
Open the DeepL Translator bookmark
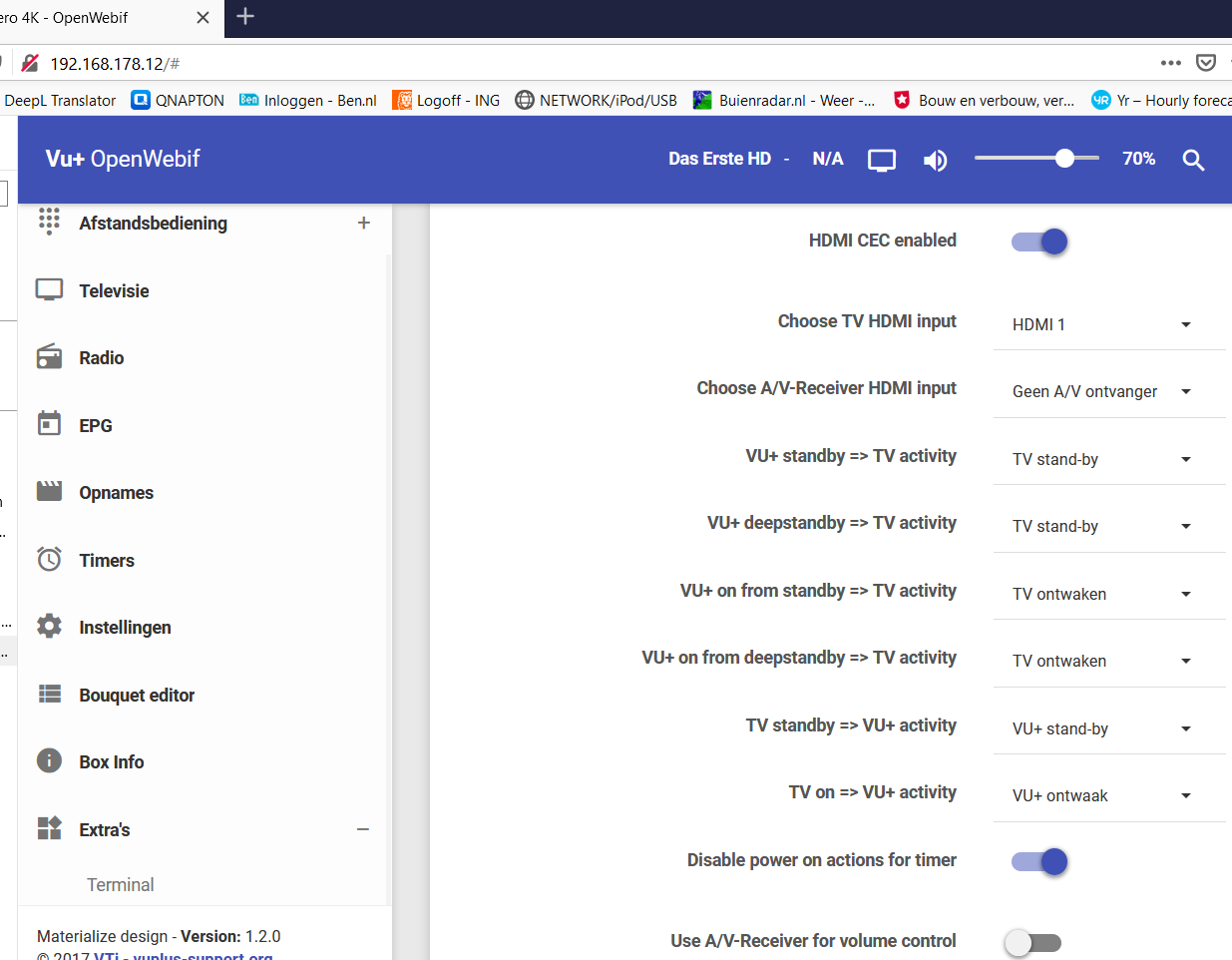pyautogui.click(x=60, y=100)
